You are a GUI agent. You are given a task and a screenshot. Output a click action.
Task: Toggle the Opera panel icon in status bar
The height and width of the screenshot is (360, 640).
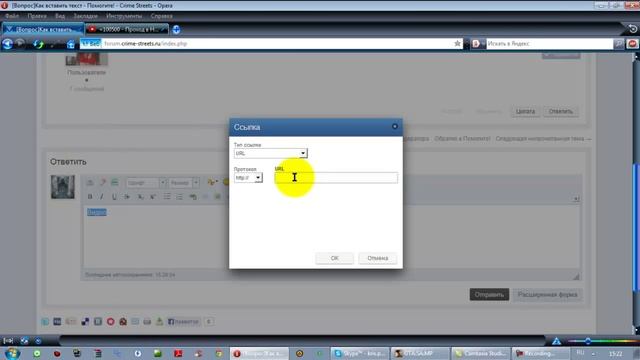[x=8, y=340]
